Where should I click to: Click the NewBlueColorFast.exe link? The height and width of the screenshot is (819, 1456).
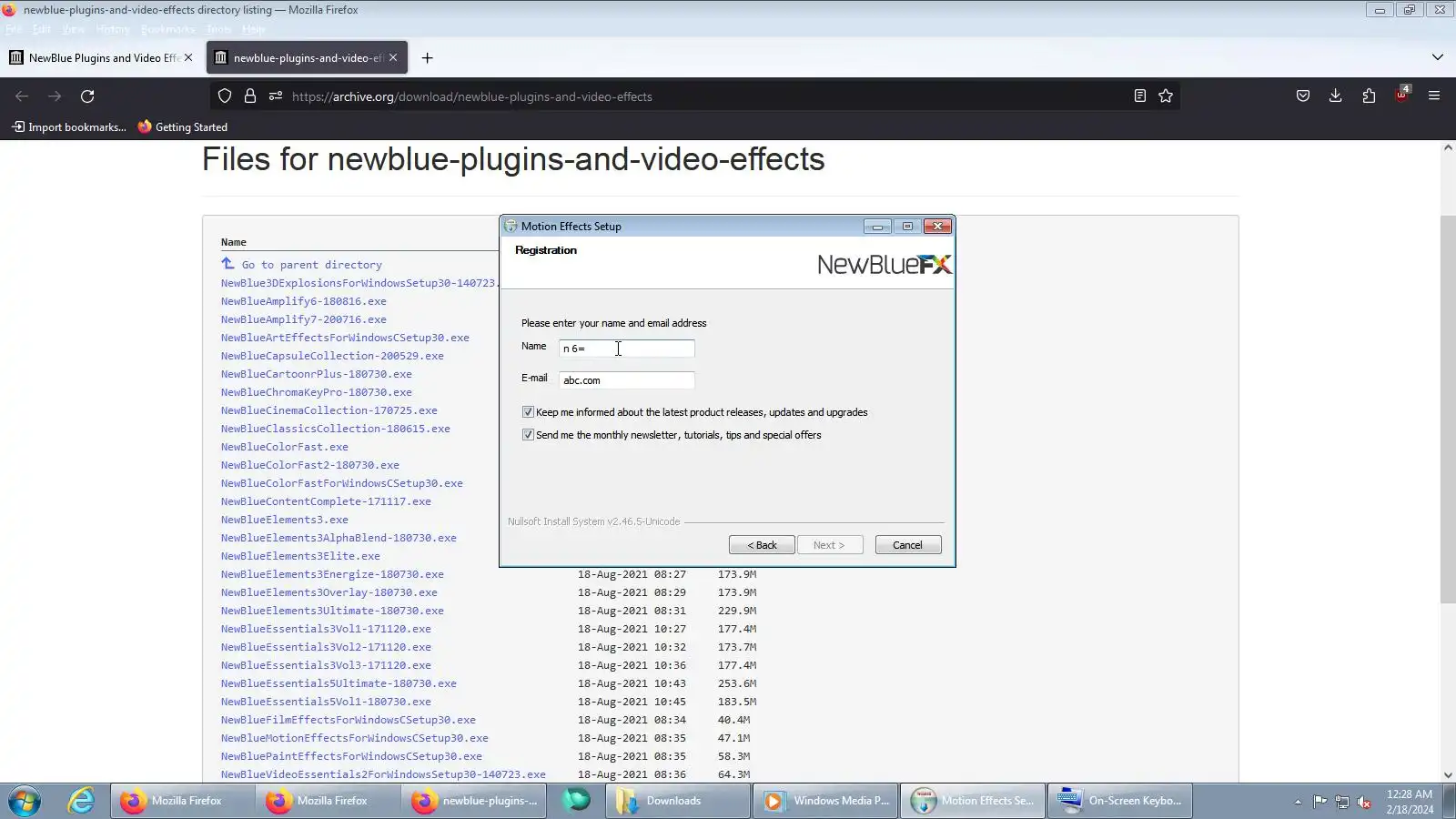pos(284,447)
